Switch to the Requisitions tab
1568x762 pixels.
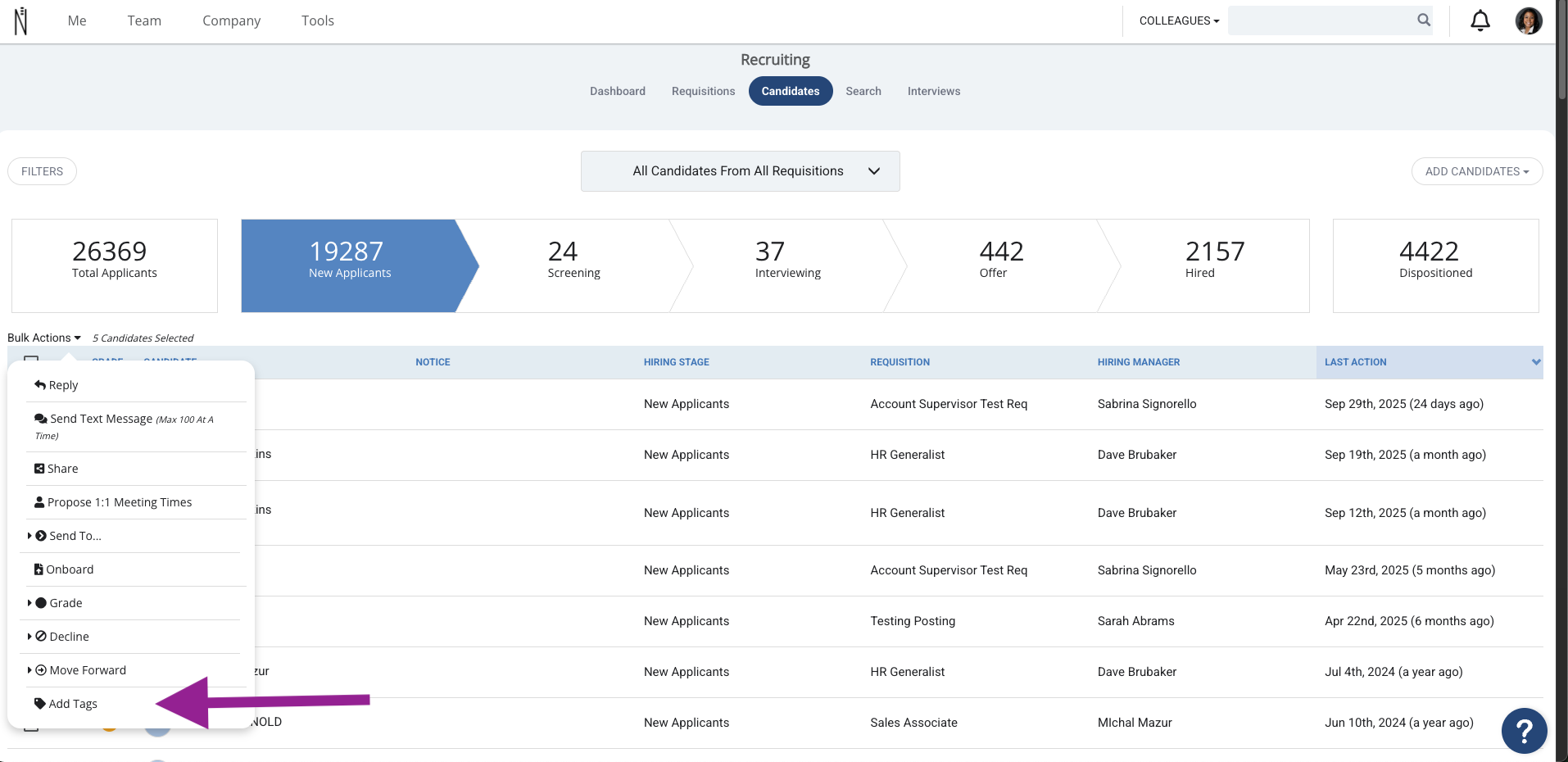click(703, 91)
